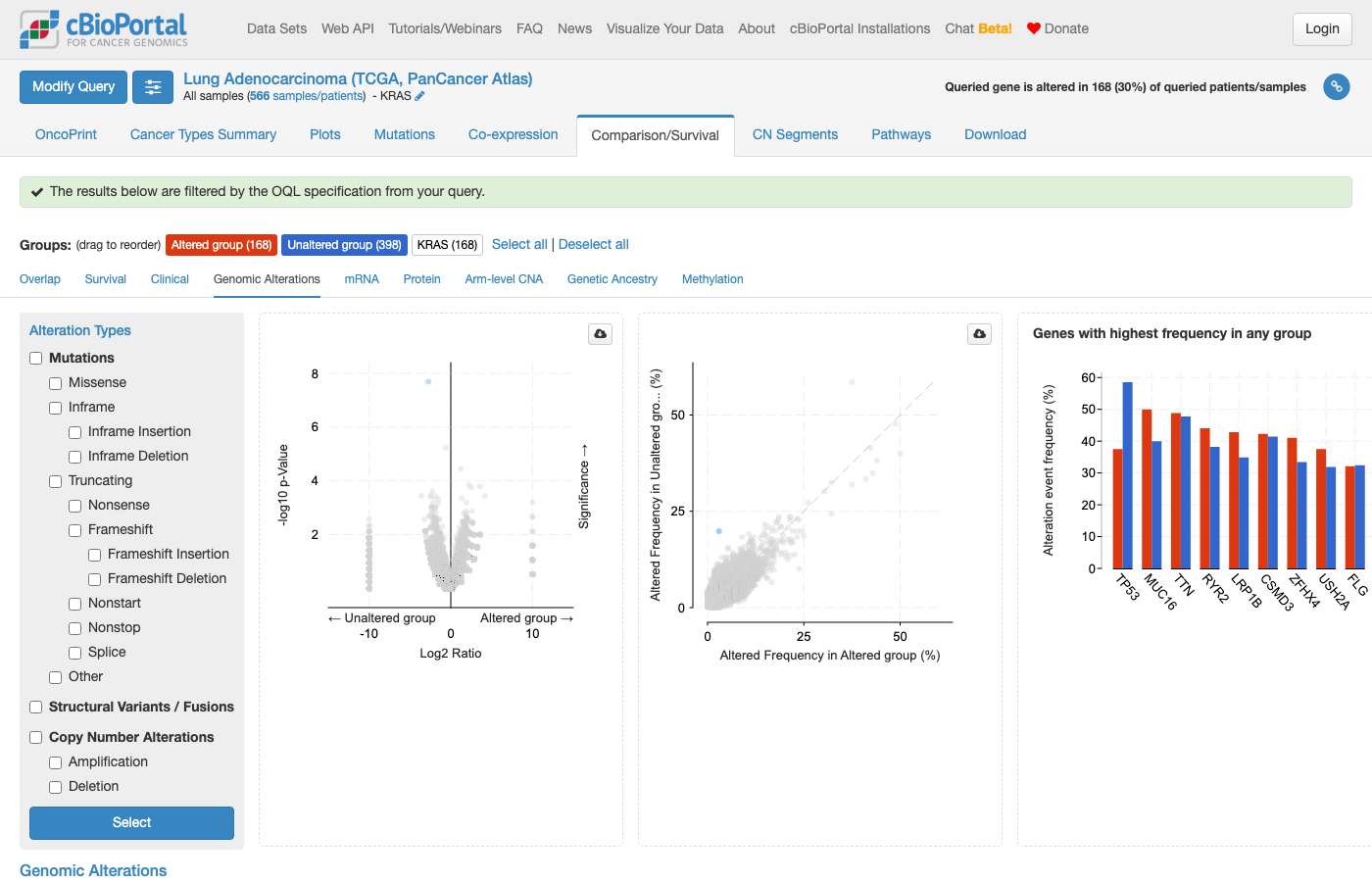This screenshot has height=882, width=1372.
Task: Apply alteration types with Select button
Action: tap(131, 823)
